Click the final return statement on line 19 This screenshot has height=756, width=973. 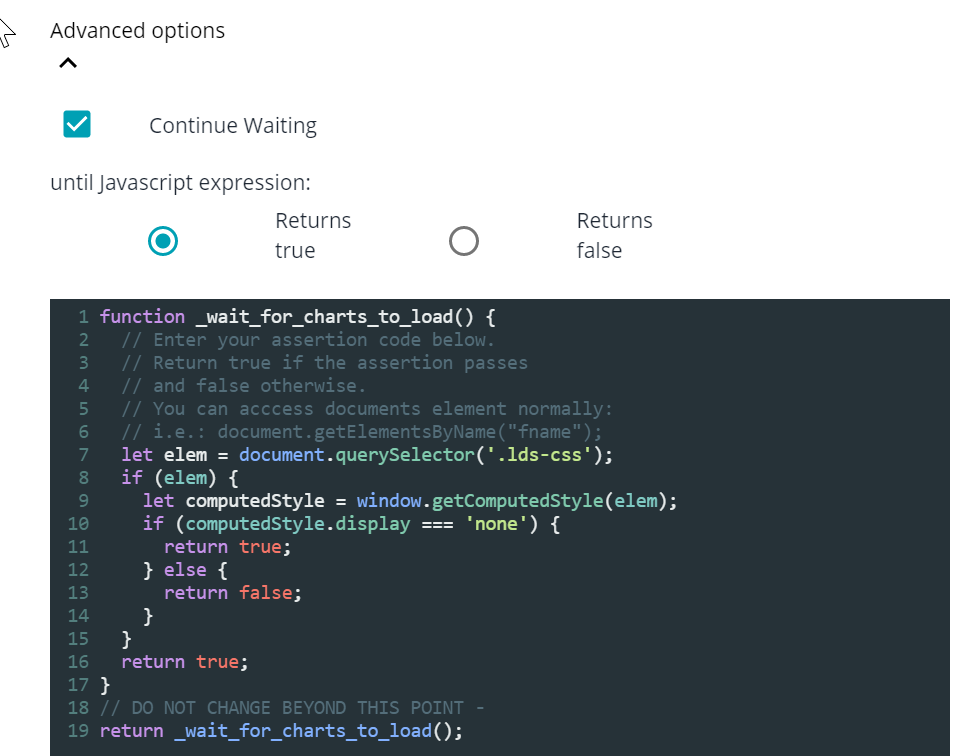tap(281, 731)
